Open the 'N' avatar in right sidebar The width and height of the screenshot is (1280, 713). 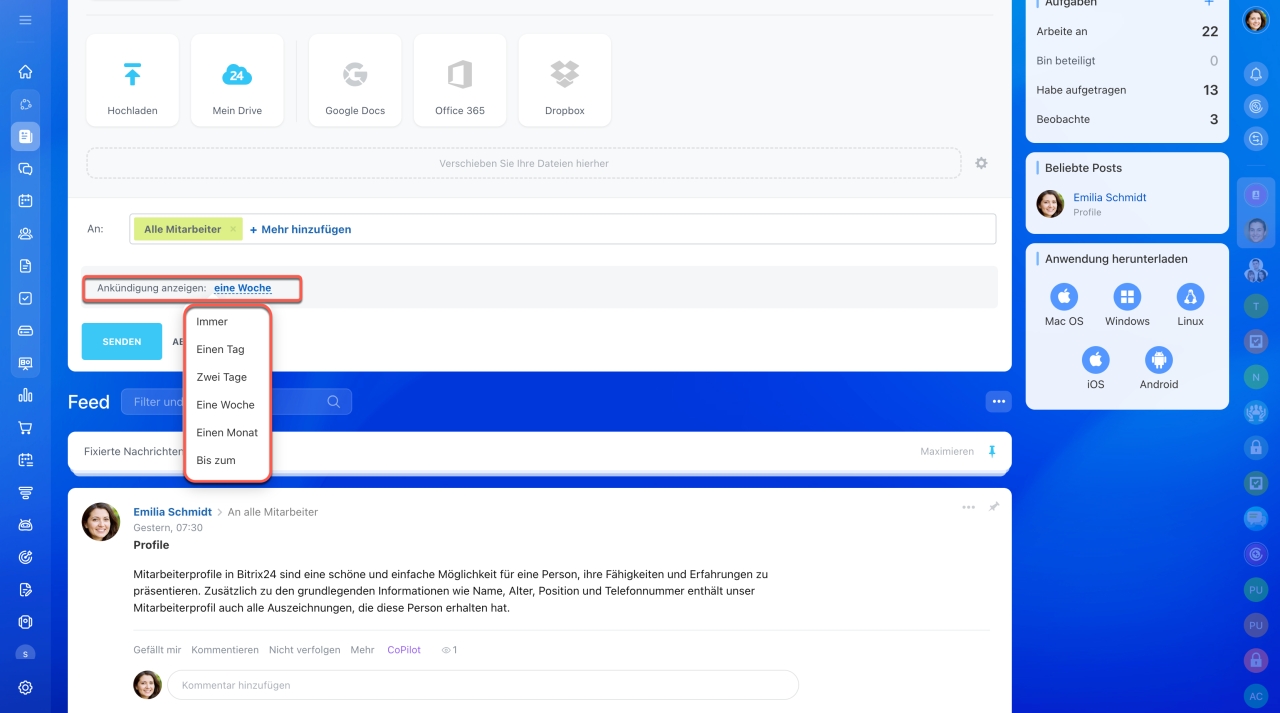[1256, 377]
